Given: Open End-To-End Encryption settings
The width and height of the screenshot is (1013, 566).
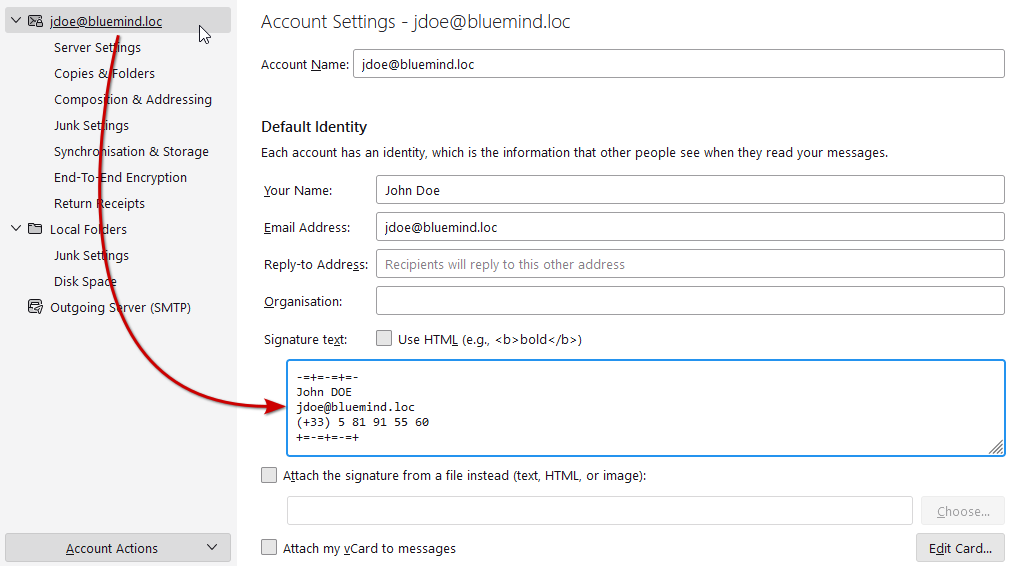Looking at the screenshot, I should [120, 177].
